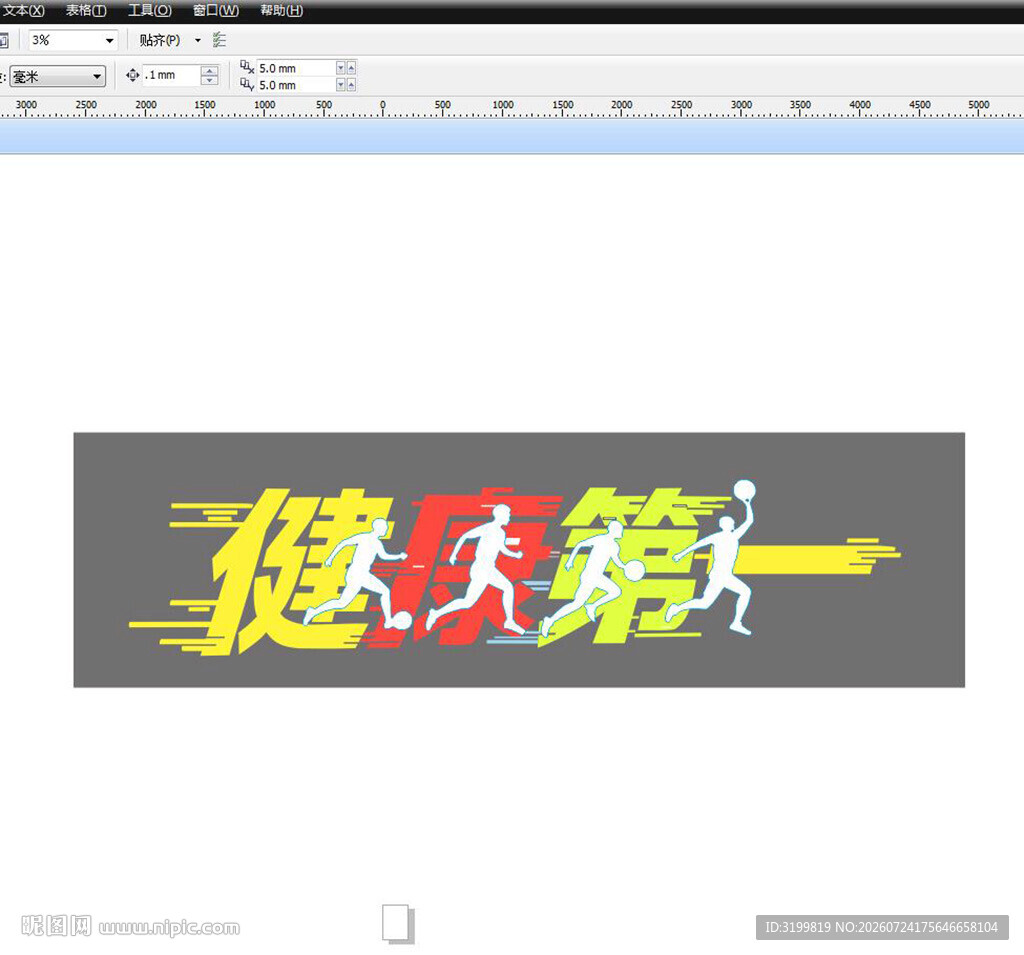Image resolution: width=1024 pixels, height=955 pixels.
Task: Open the 表格(T) menu
Action: 86,10
